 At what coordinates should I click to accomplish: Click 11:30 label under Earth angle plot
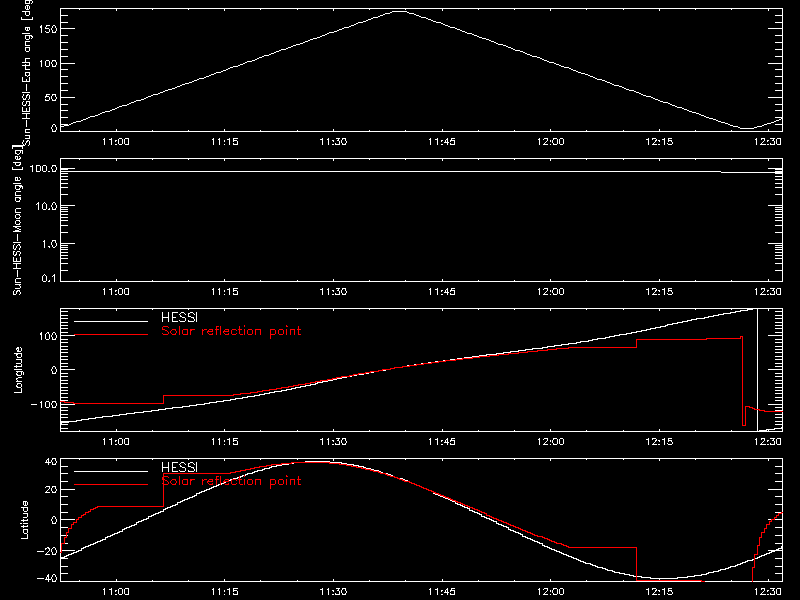pyautogui.click(x=333, y=142)
